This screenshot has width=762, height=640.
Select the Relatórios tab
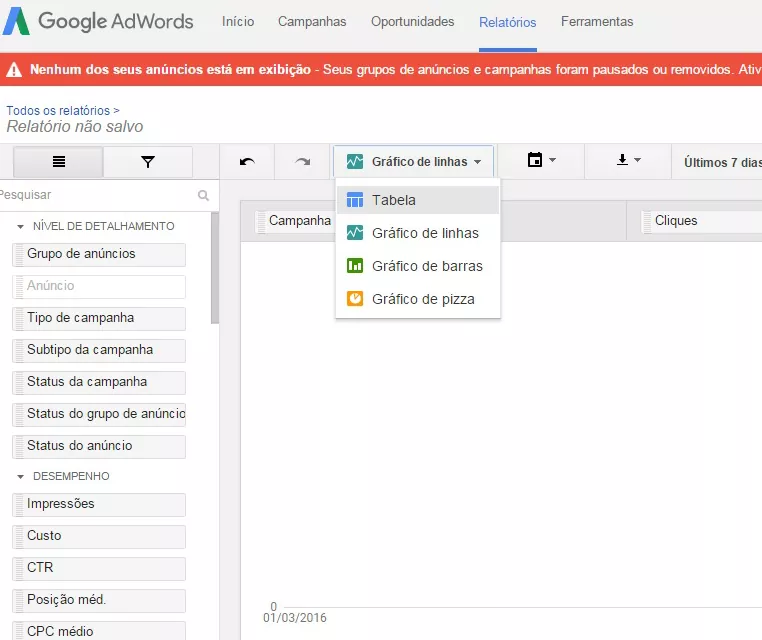pyautogui.click(x=507, y=22)
